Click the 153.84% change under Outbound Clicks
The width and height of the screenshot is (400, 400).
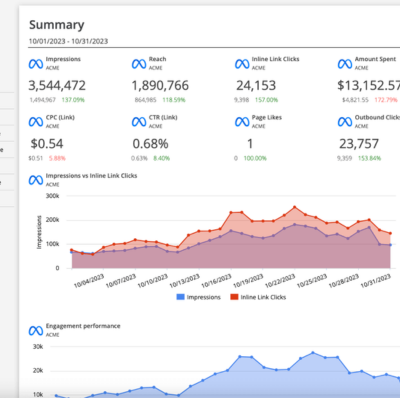click(369, 158)
